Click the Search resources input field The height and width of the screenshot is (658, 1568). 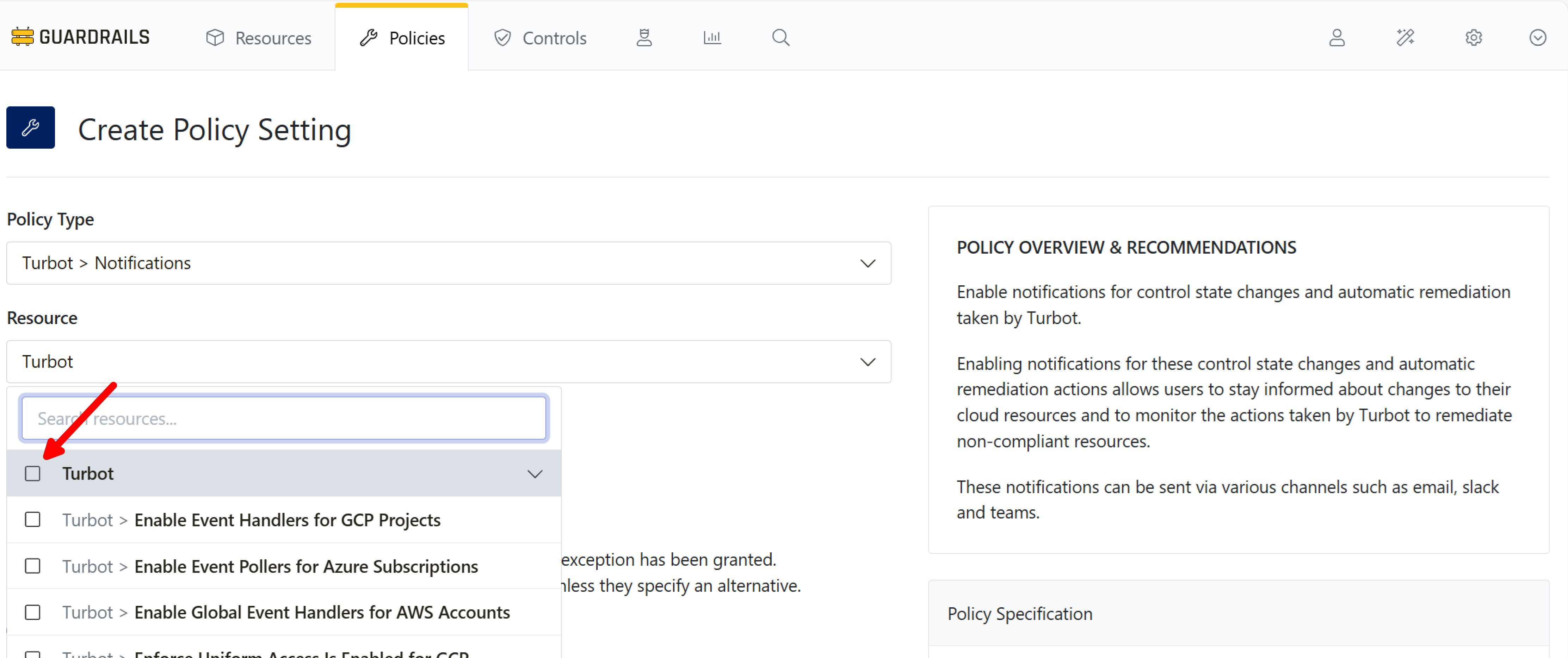tap(284, 419)
